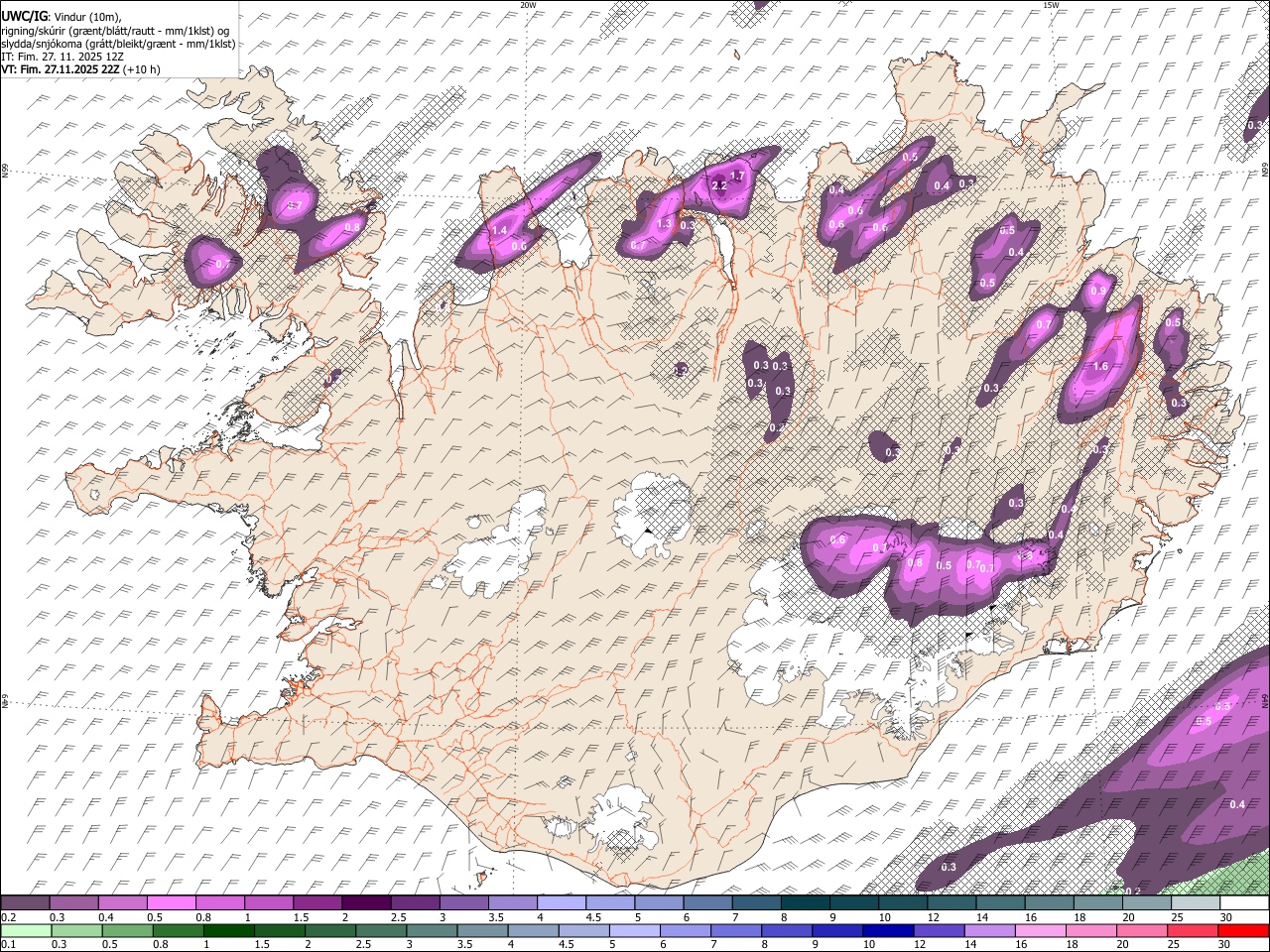
Task: Pick the rain legend swatch between 4 and 4.5
Action: 535,930
